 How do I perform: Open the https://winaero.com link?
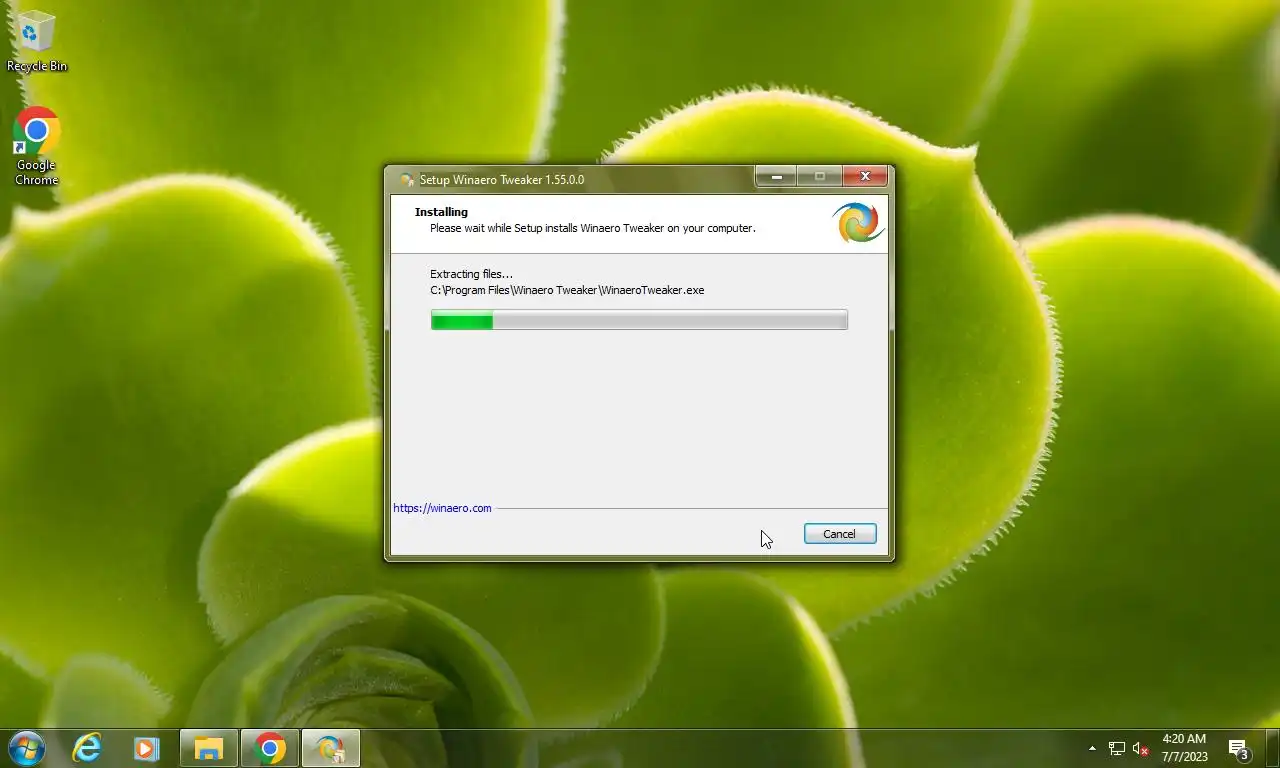(x=442, y=508)
